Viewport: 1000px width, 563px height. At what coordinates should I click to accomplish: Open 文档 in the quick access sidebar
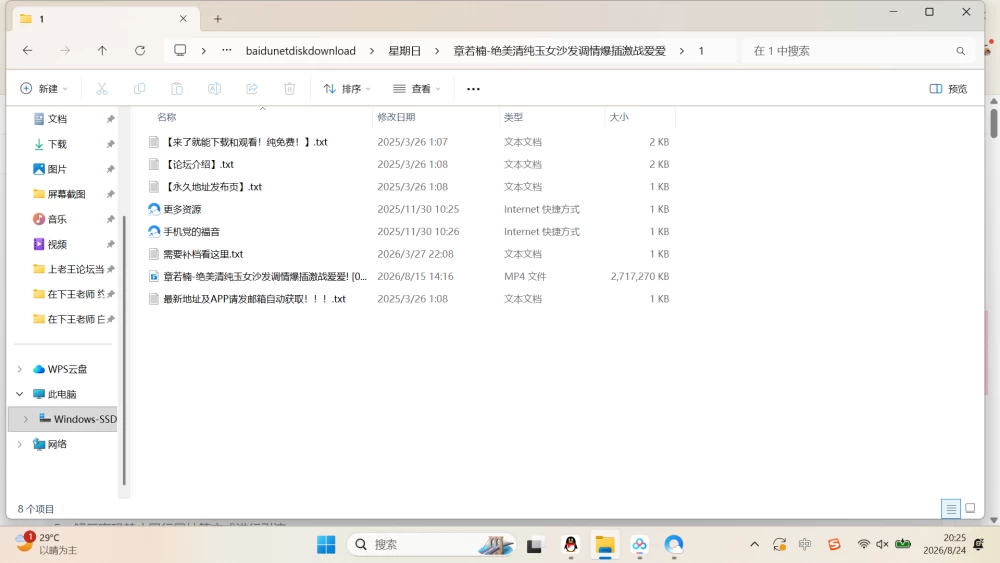(x=57, y=119)
